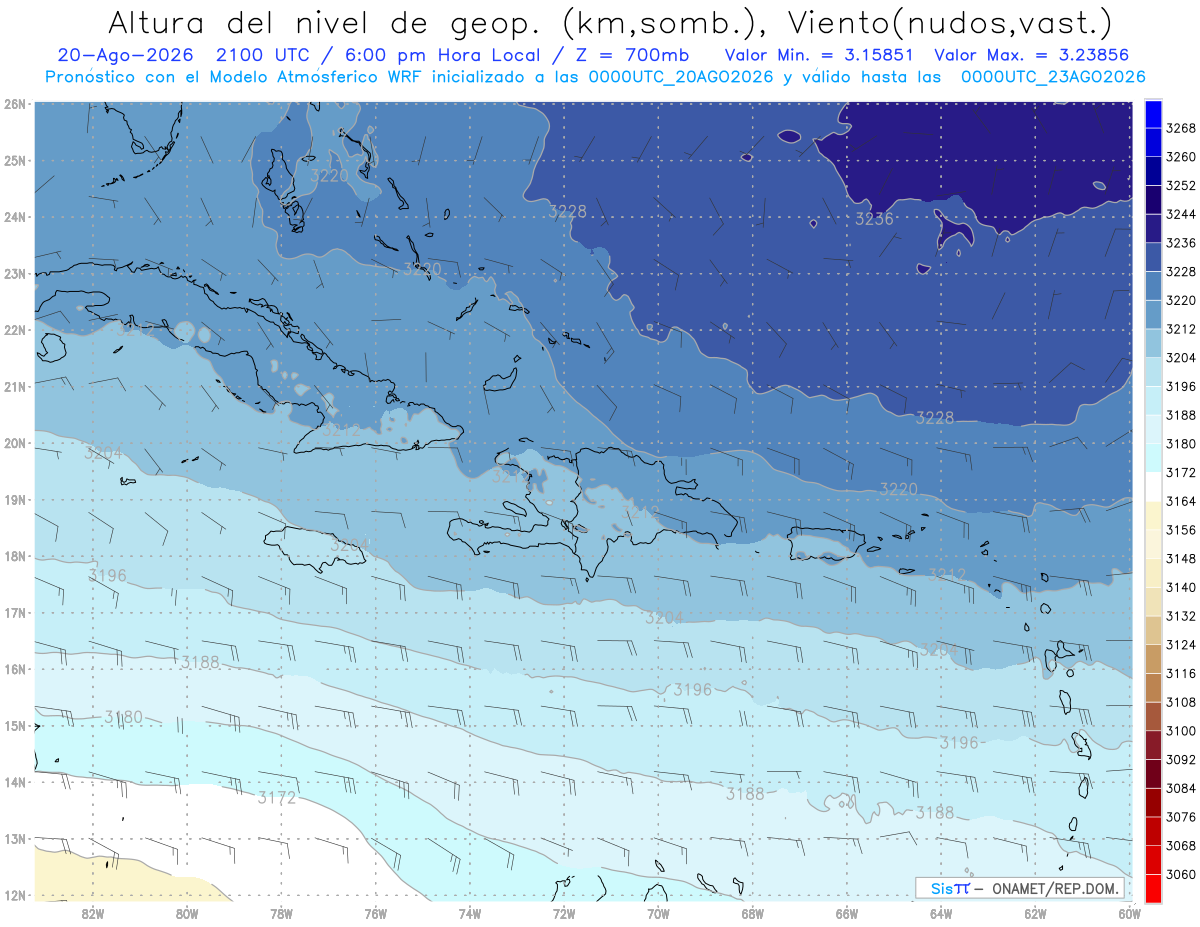The width and height of the screenshot is (1200, 927).
Task: Click the 3172 contour label on the map
Action: (276, 798)
